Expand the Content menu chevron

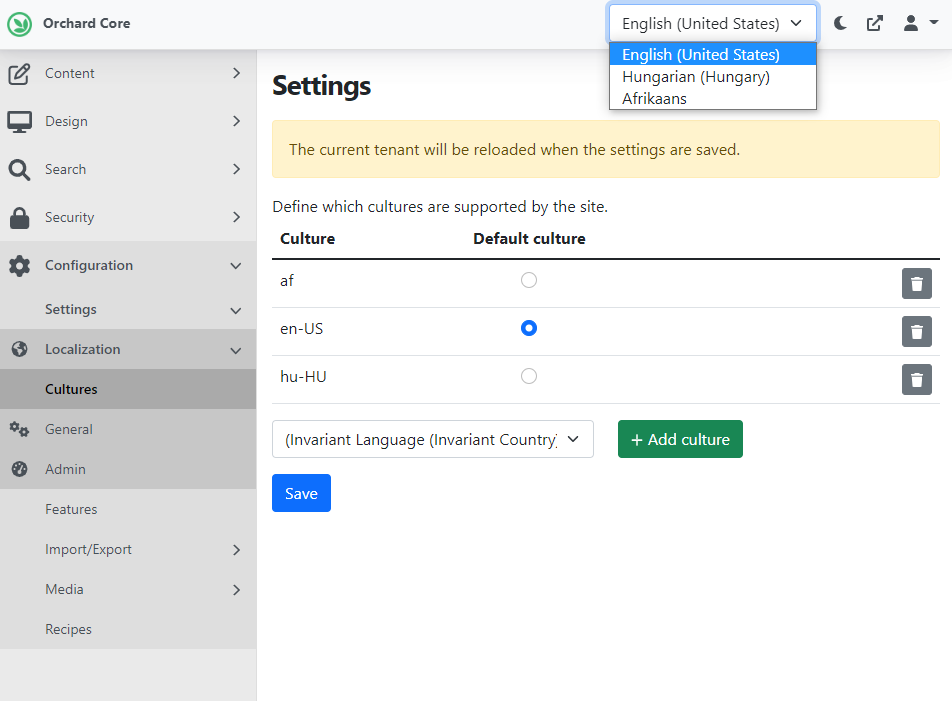[237, 73]
